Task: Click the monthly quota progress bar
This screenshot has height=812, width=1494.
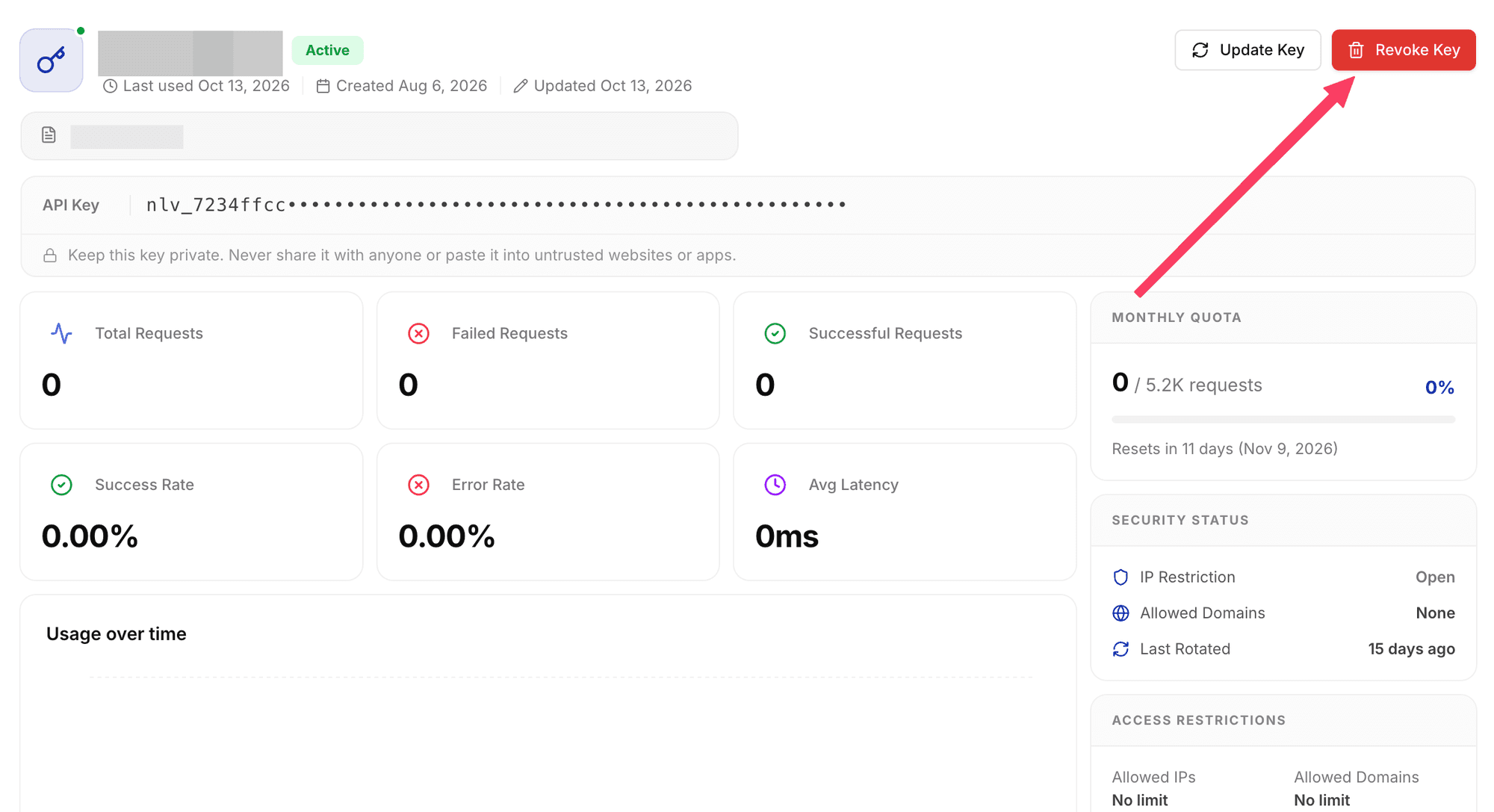Action: pyautogui.click(x=1283, y=420)
